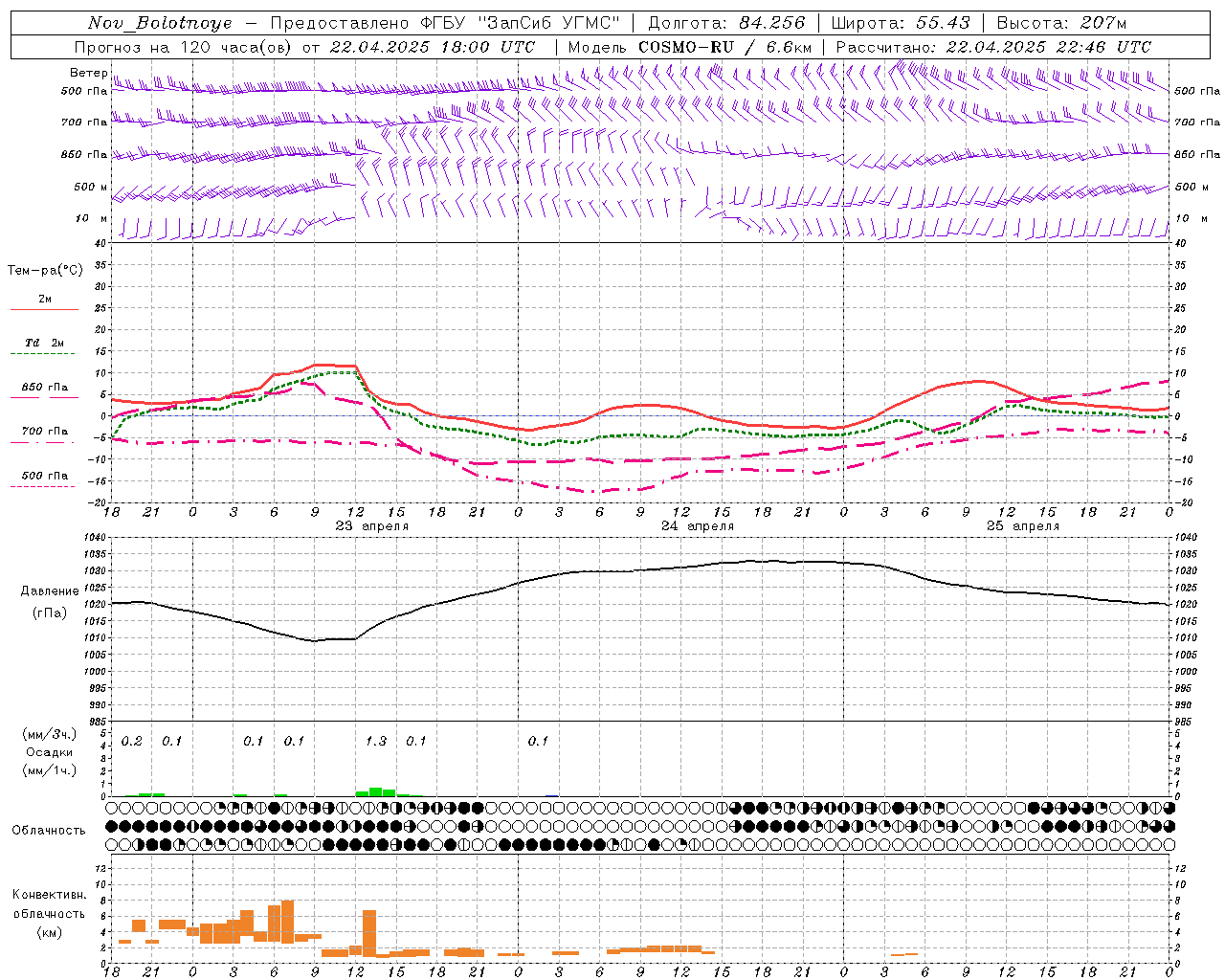Click the (мм/1ч.) units label
The width and height of the screenshot is (1225, 980).
point(49,770)
